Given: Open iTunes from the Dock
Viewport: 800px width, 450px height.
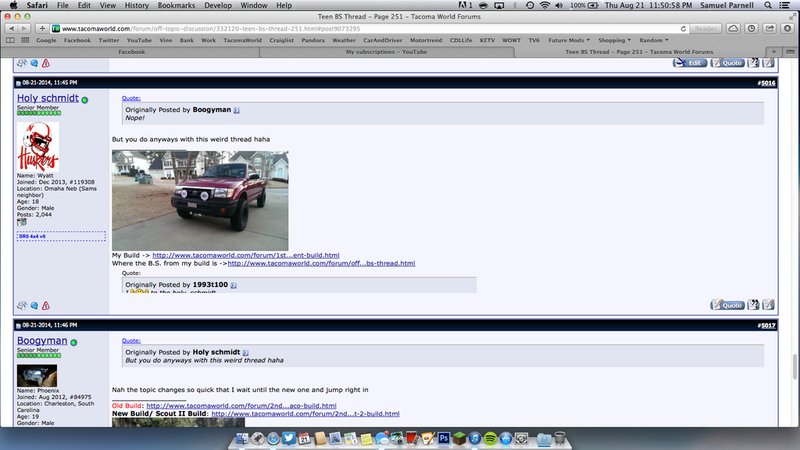Looking at the screenshot, I should (474, 438).
